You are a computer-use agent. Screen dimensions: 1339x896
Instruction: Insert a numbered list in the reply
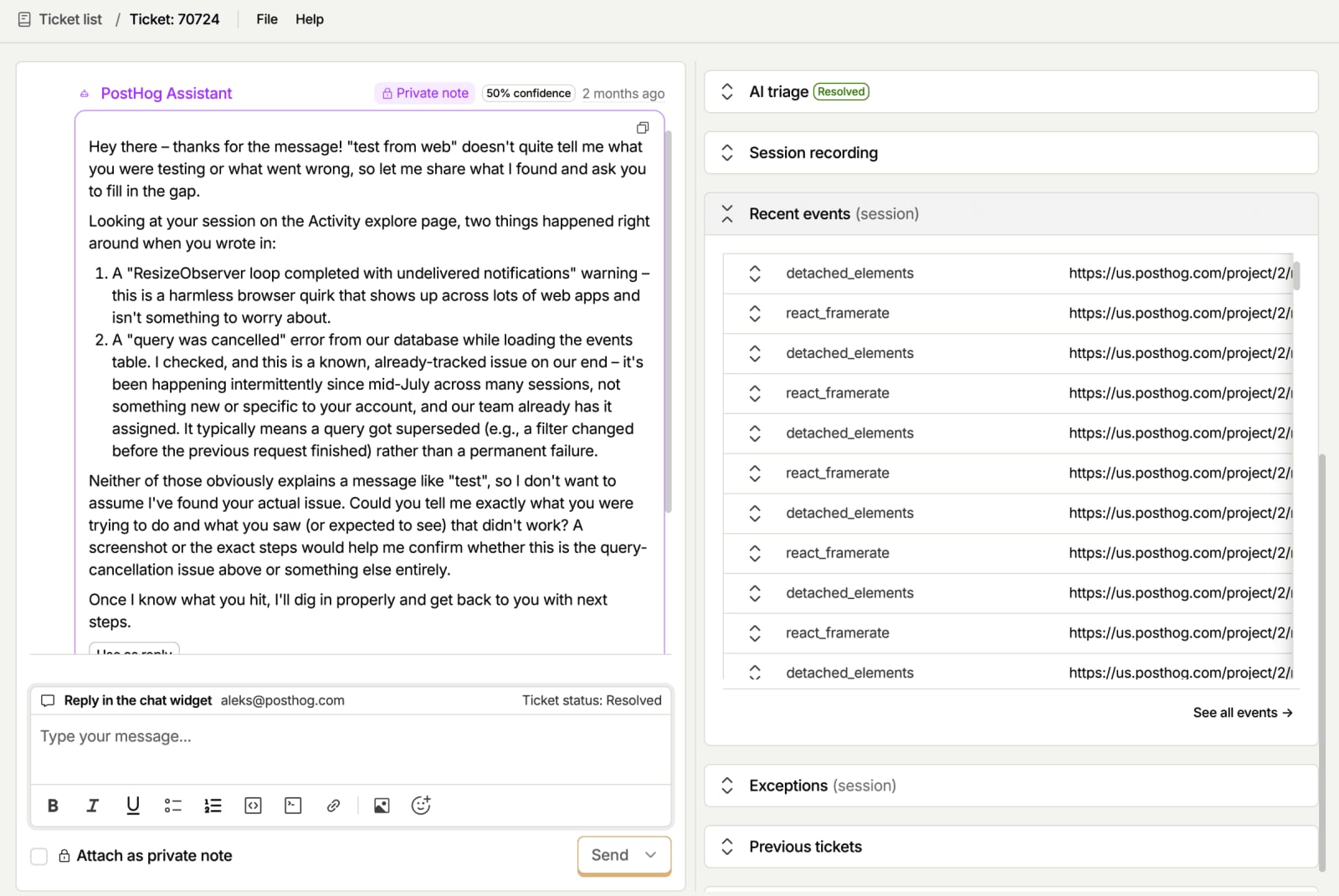[213, 806]
